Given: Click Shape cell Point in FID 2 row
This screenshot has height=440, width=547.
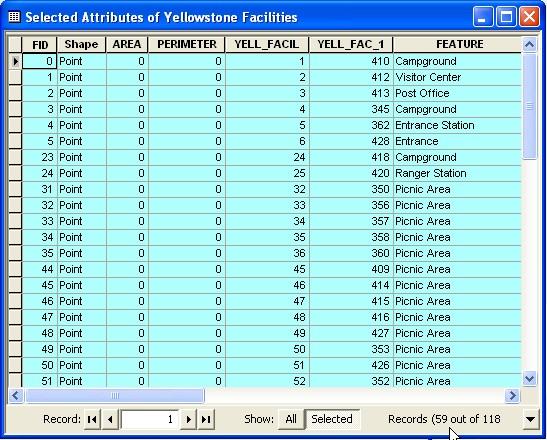Looking at the screenshot, I should coord(81,94).
